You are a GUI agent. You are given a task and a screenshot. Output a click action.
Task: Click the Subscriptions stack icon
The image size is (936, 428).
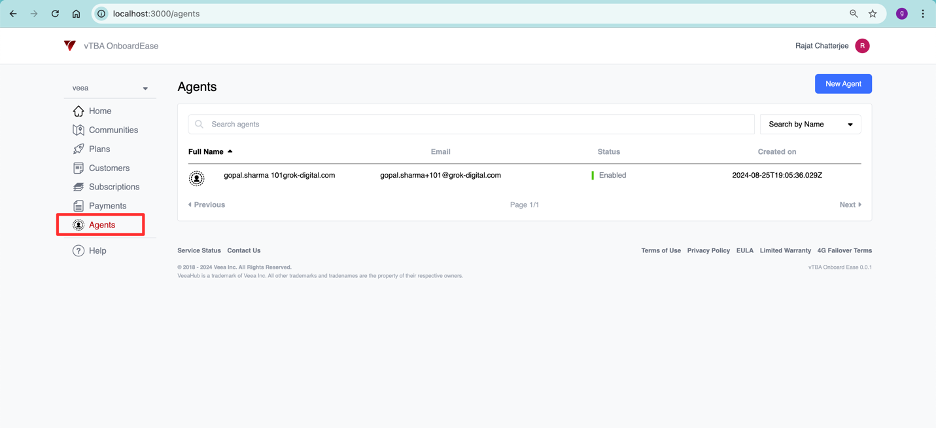tap(78, 187)
